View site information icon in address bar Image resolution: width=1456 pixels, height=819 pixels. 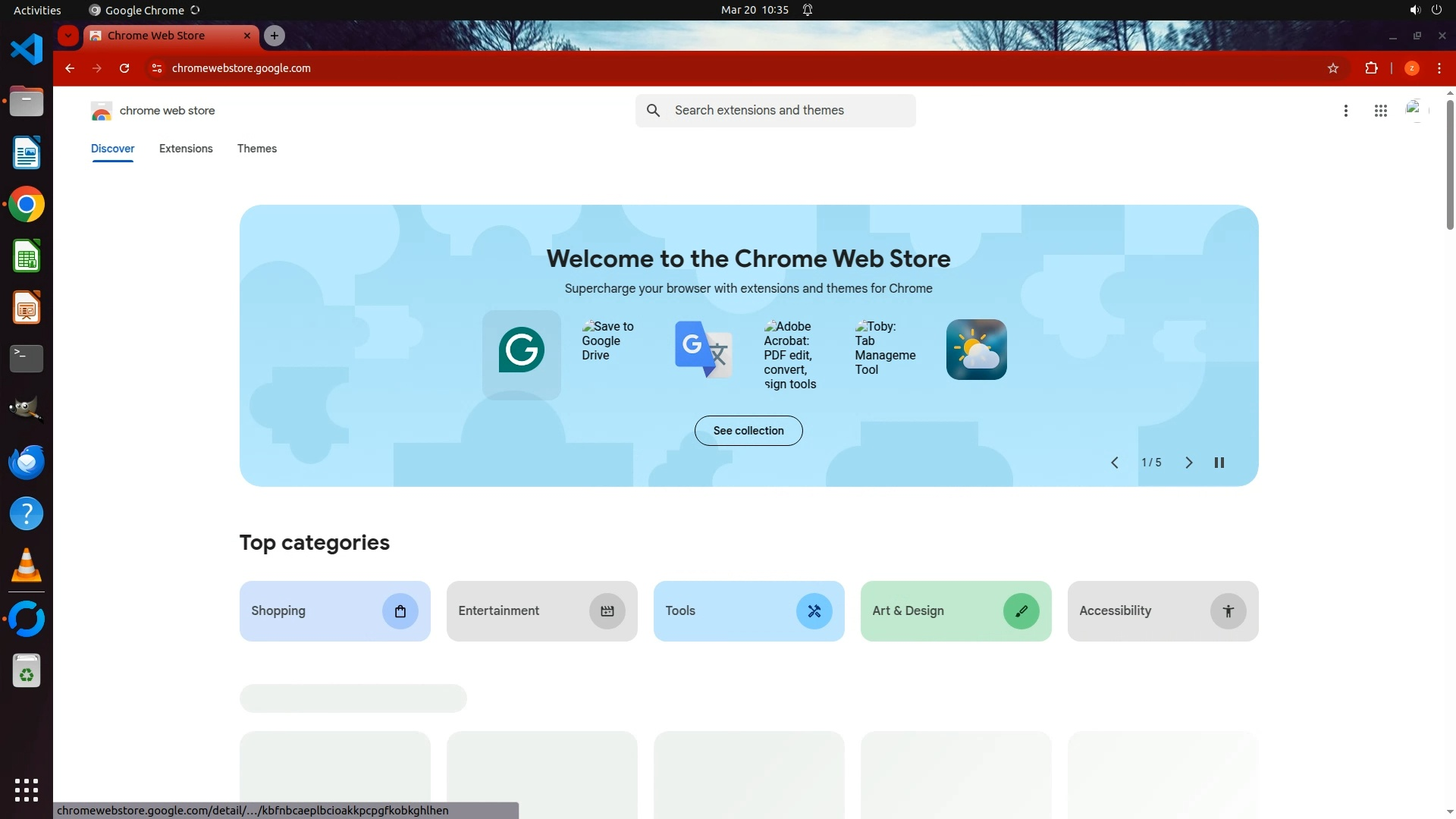point(157,68)
